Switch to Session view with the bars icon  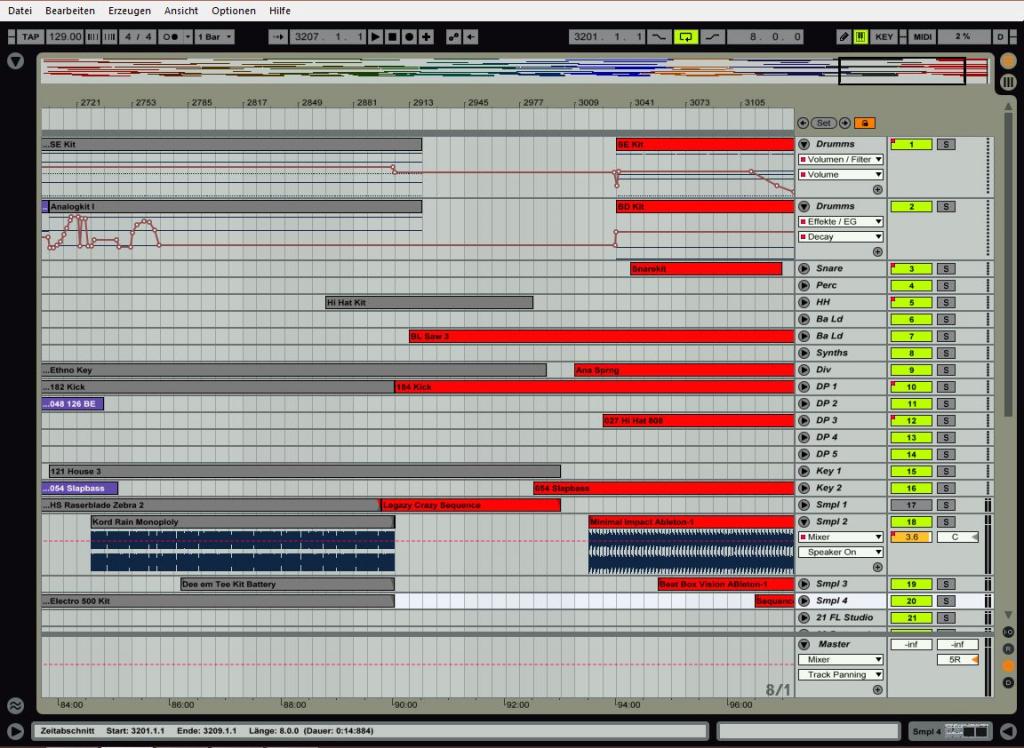pos(1008,82)
